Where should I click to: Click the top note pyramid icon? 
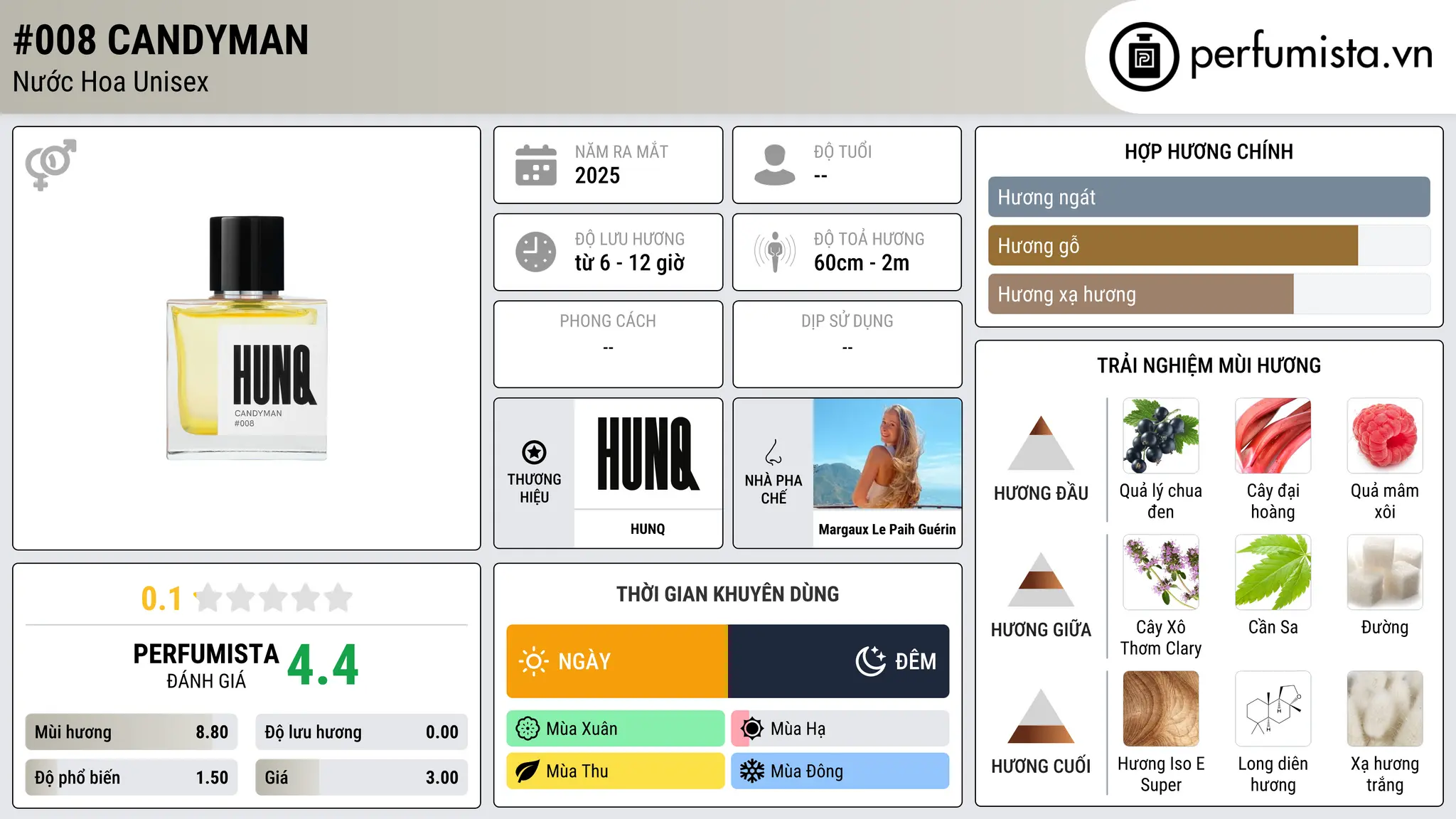[x=1042, y=443]
